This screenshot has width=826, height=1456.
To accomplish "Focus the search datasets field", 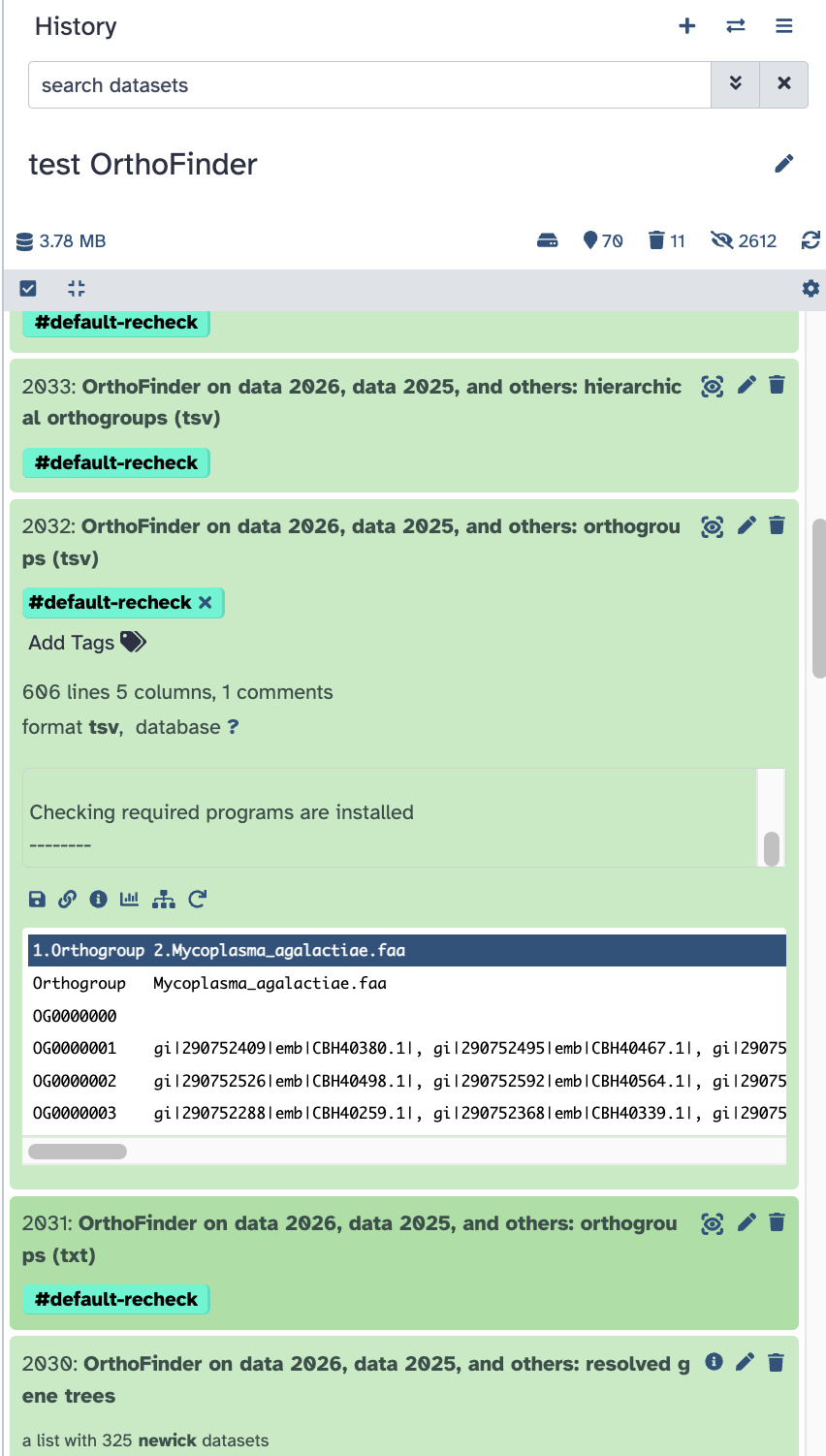I will [x=369, y=85].
